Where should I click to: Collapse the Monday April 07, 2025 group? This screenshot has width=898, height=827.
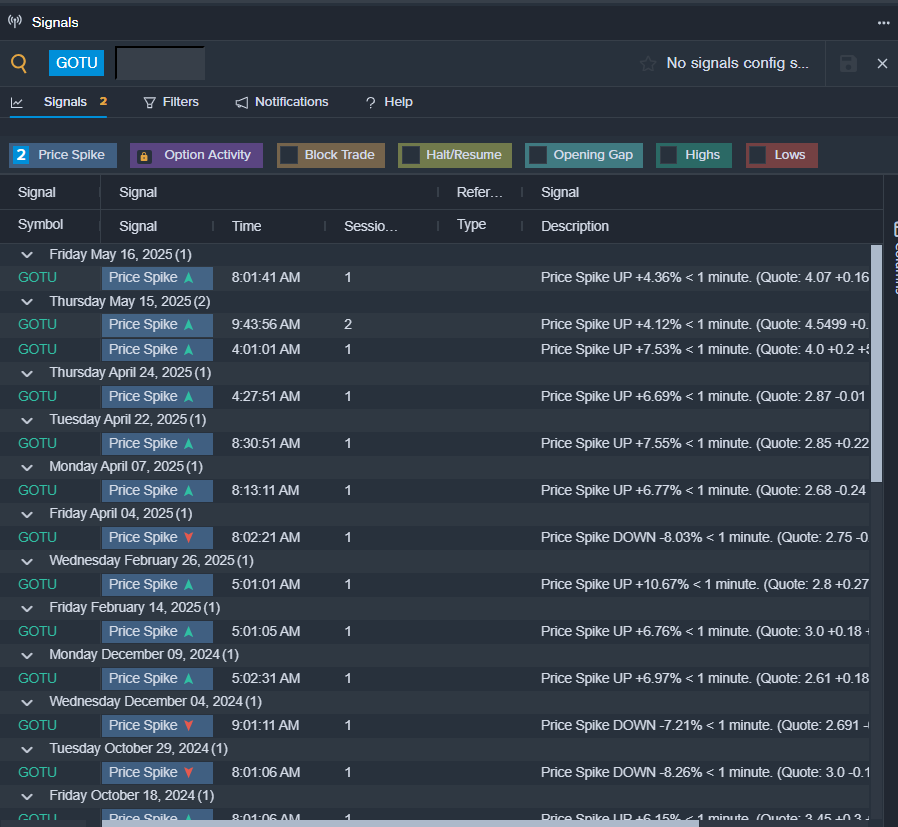coord(27,467)
